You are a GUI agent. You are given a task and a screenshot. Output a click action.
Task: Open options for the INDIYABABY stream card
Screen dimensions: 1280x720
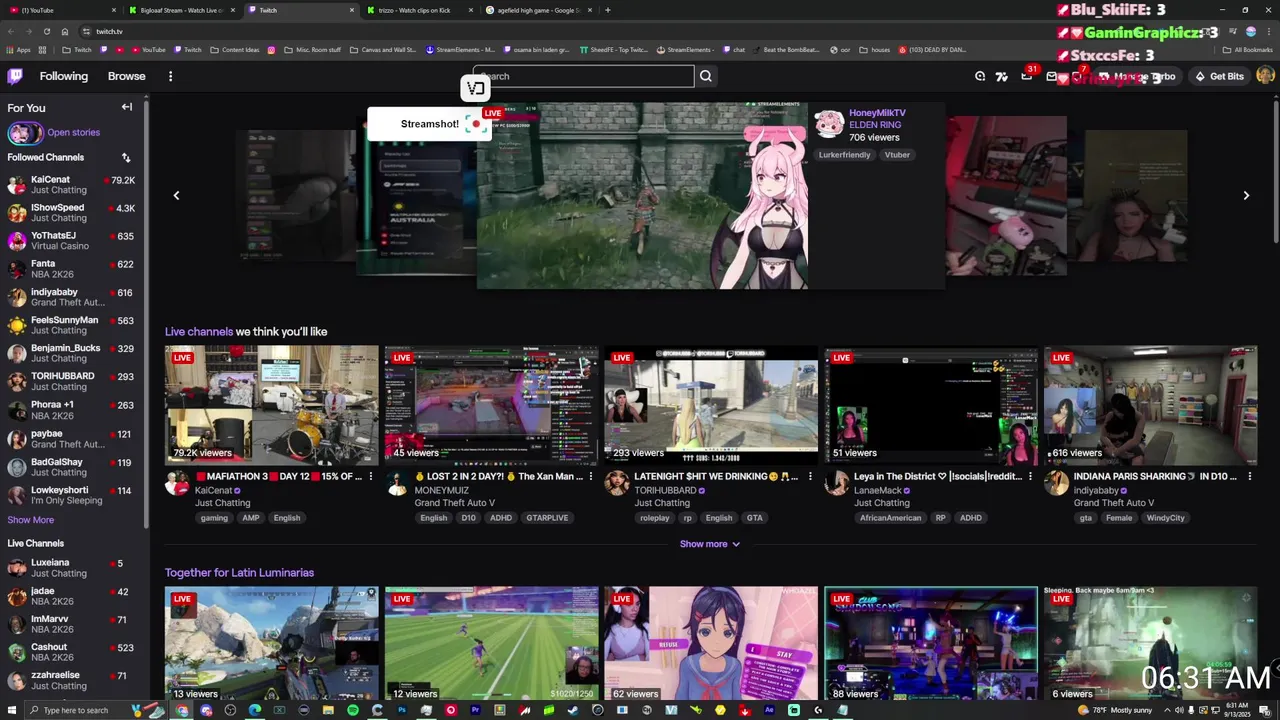click(1250, 477)
